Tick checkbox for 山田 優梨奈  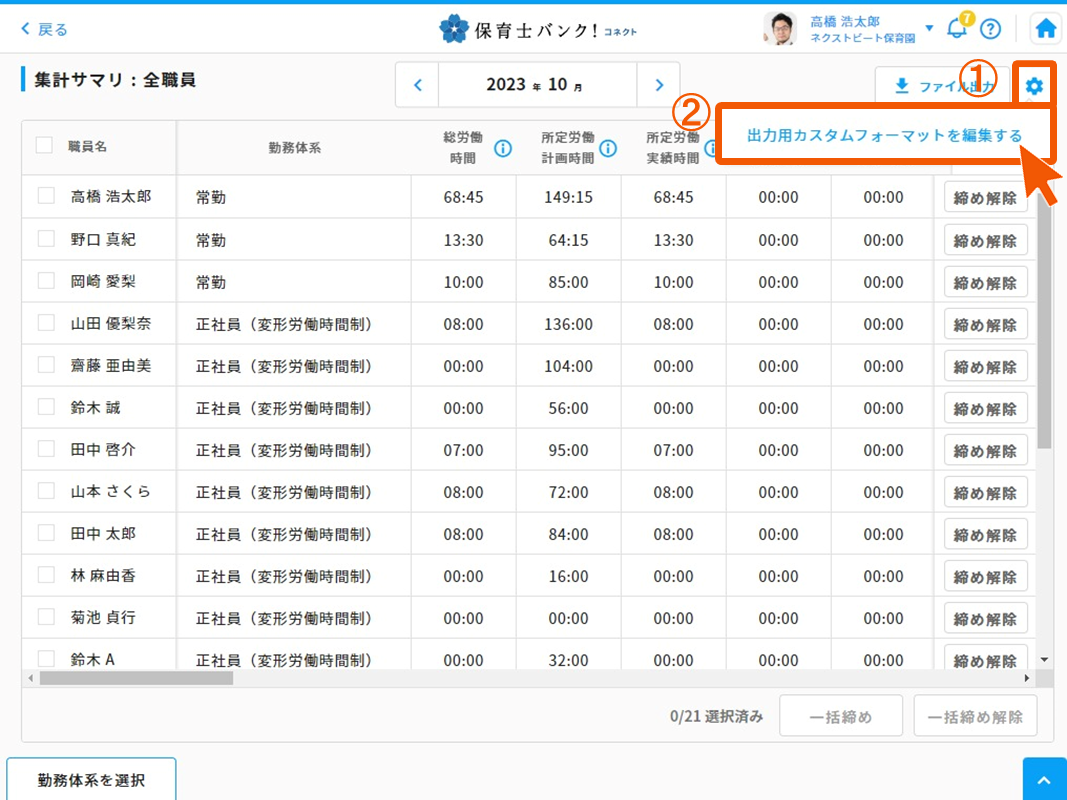pos(46,323)
